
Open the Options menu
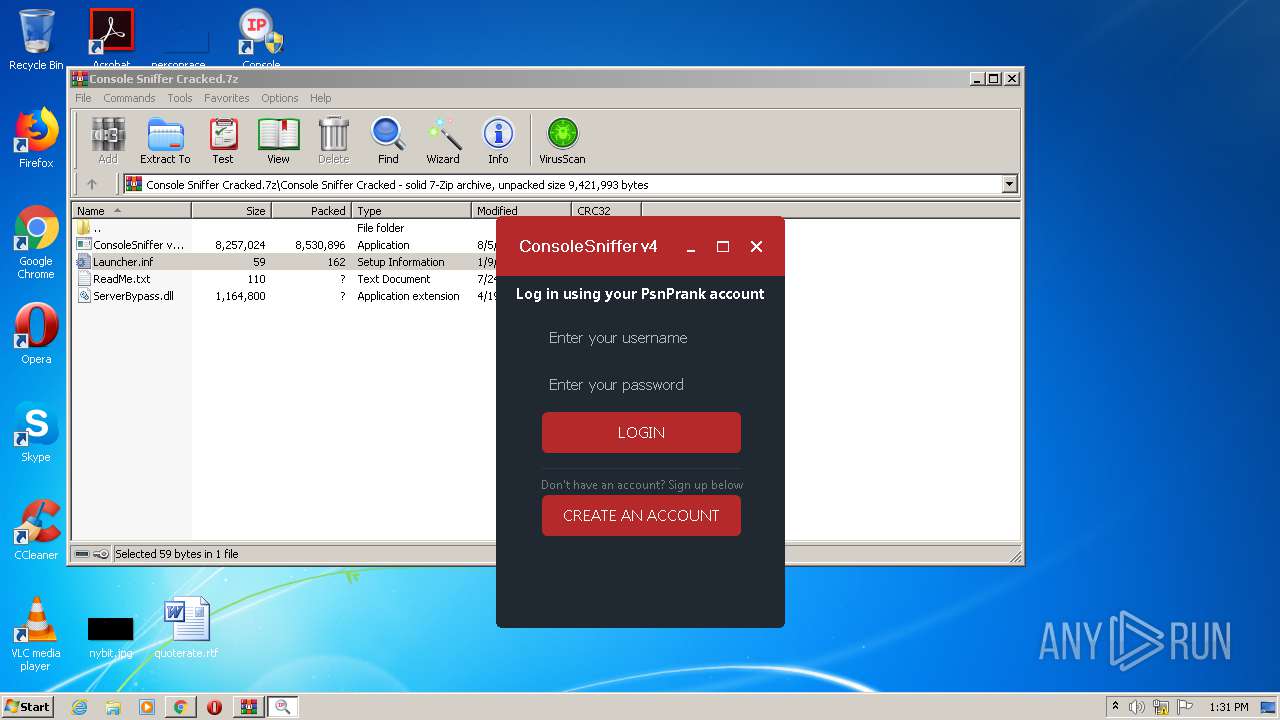280,98
